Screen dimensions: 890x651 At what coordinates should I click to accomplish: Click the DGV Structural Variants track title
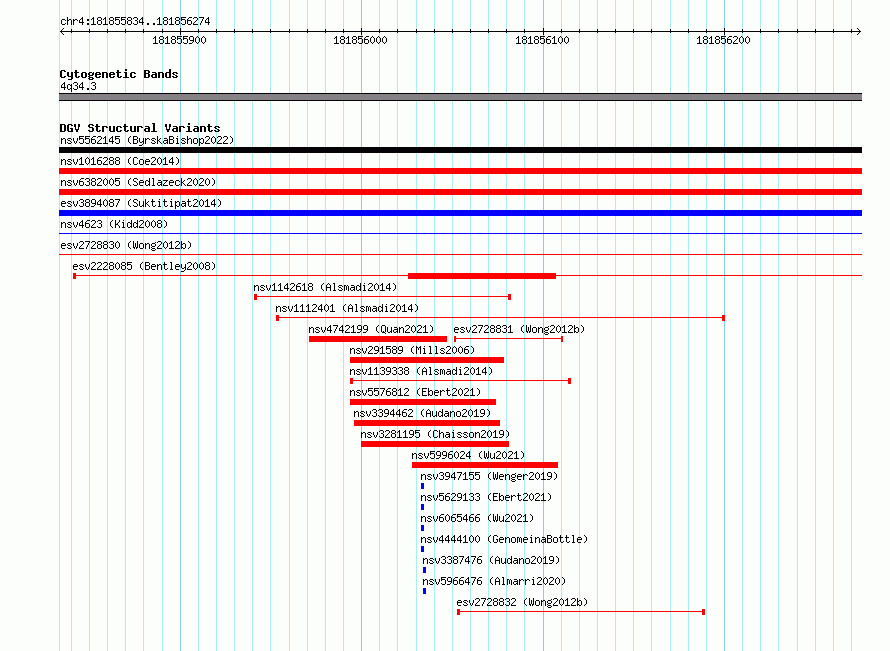140,128
